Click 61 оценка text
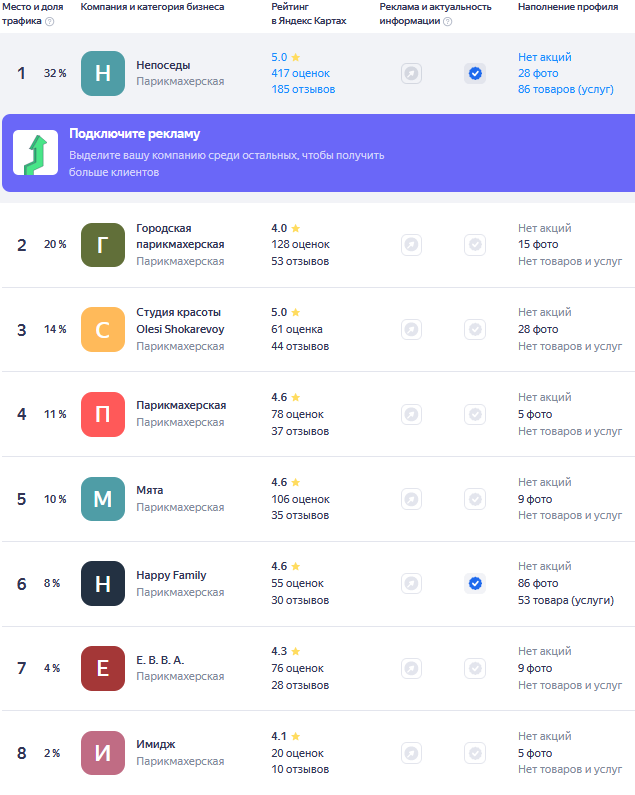The width and height of the screenshot is (635, 795). [x=297, y=329]
